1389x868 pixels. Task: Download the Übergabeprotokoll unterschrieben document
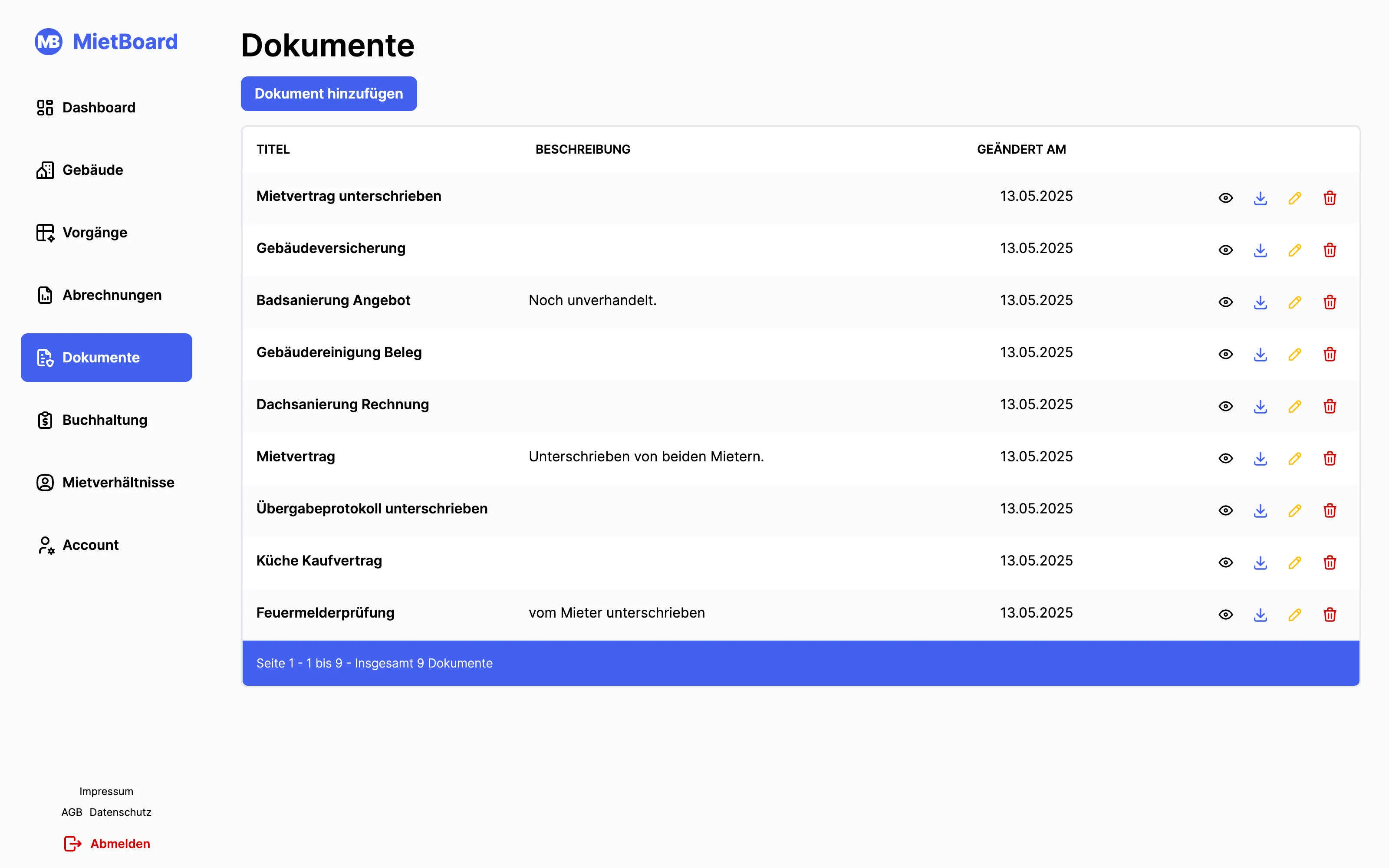tap(1260, 510)
